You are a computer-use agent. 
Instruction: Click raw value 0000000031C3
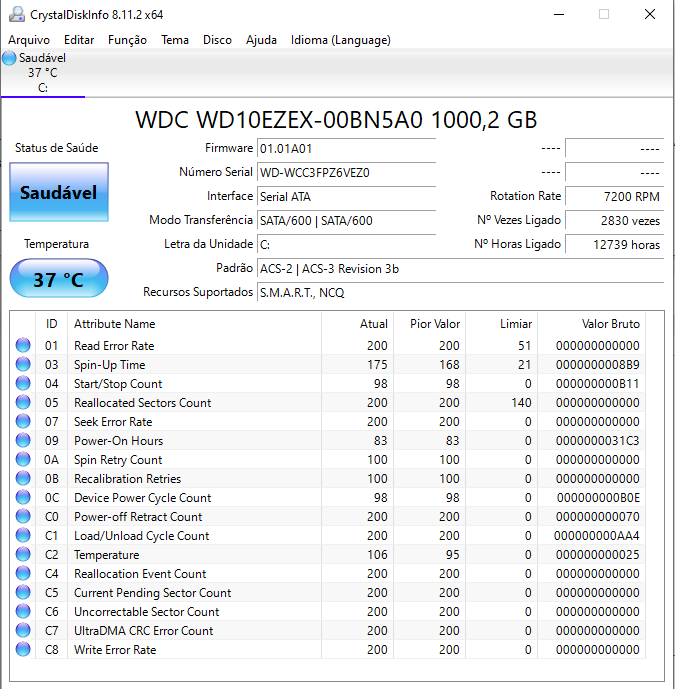pos(597,441)
